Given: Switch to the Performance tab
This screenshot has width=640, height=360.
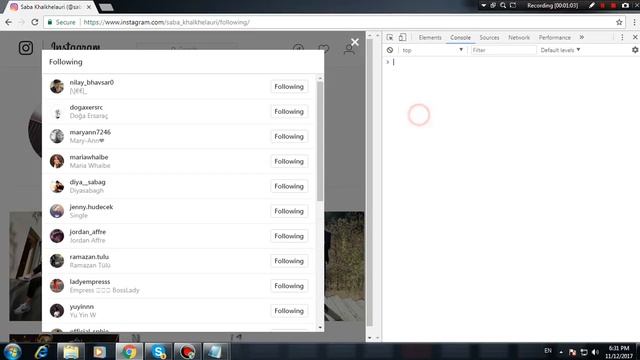Looking at the screenshot, I should (x=554, y=38).
